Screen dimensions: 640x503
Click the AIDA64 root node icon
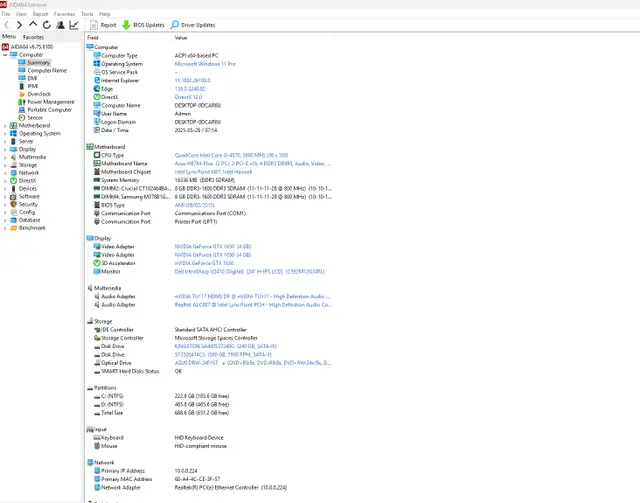[x=5, y=47]
